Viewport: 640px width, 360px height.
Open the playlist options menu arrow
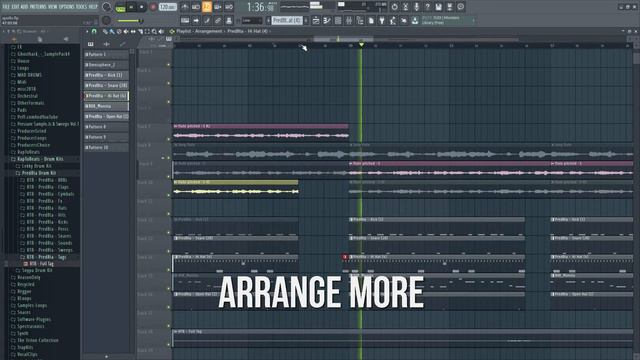click(87, 31)
